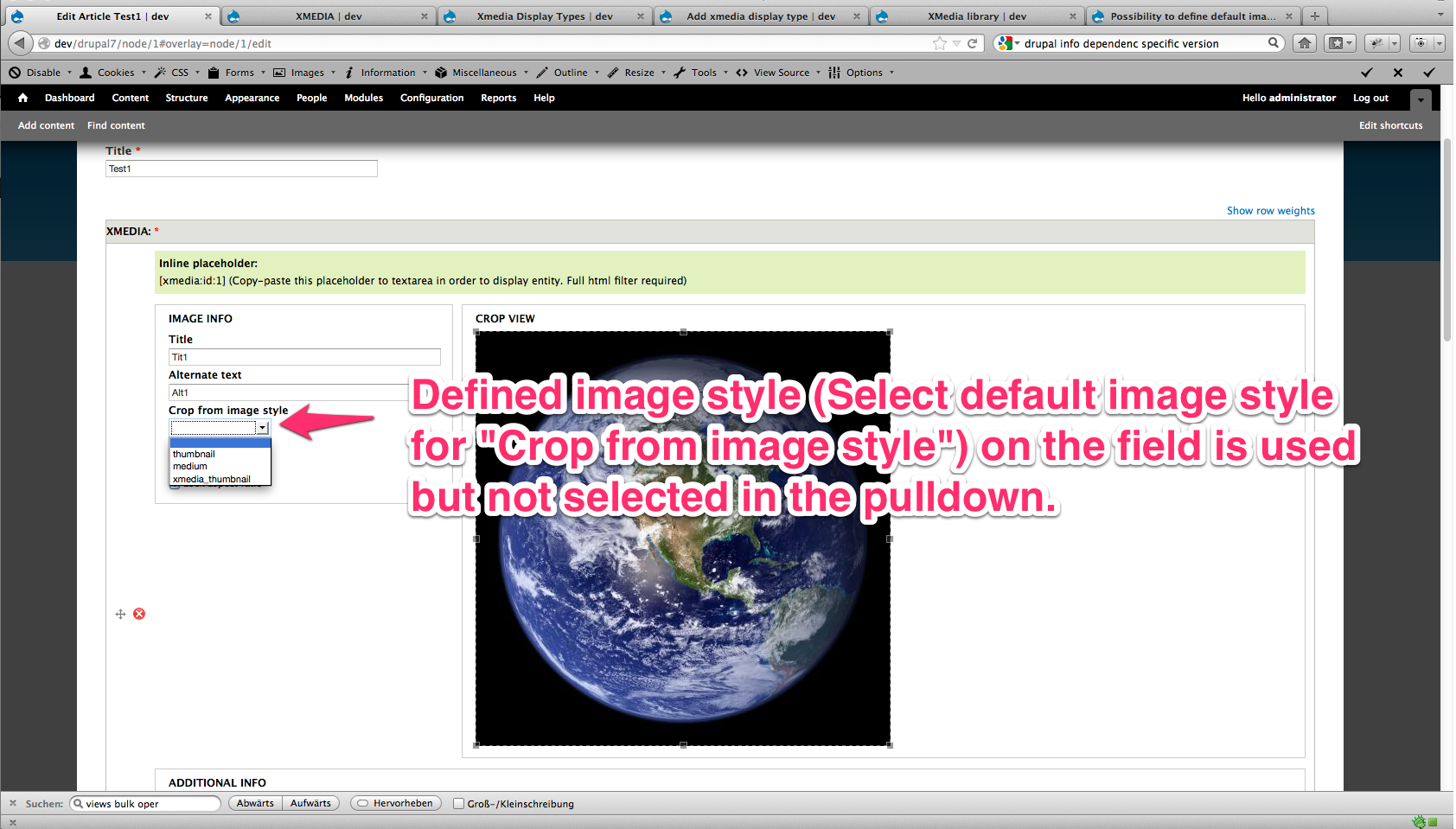Open the Crop from image style dropdown
This screenshot has height=829, width=1456.
[262, 427]
